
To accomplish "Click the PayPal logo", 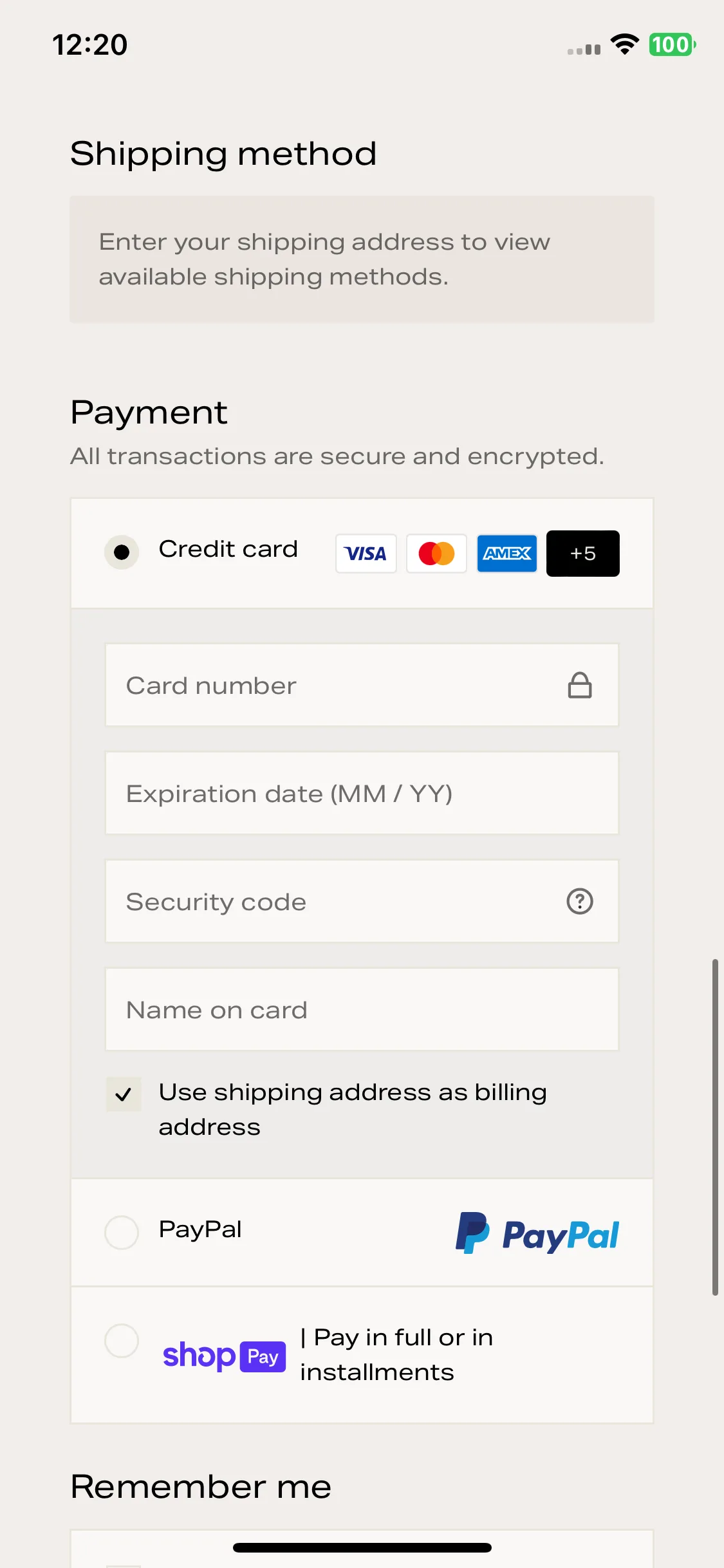I will coord(537,1233).
